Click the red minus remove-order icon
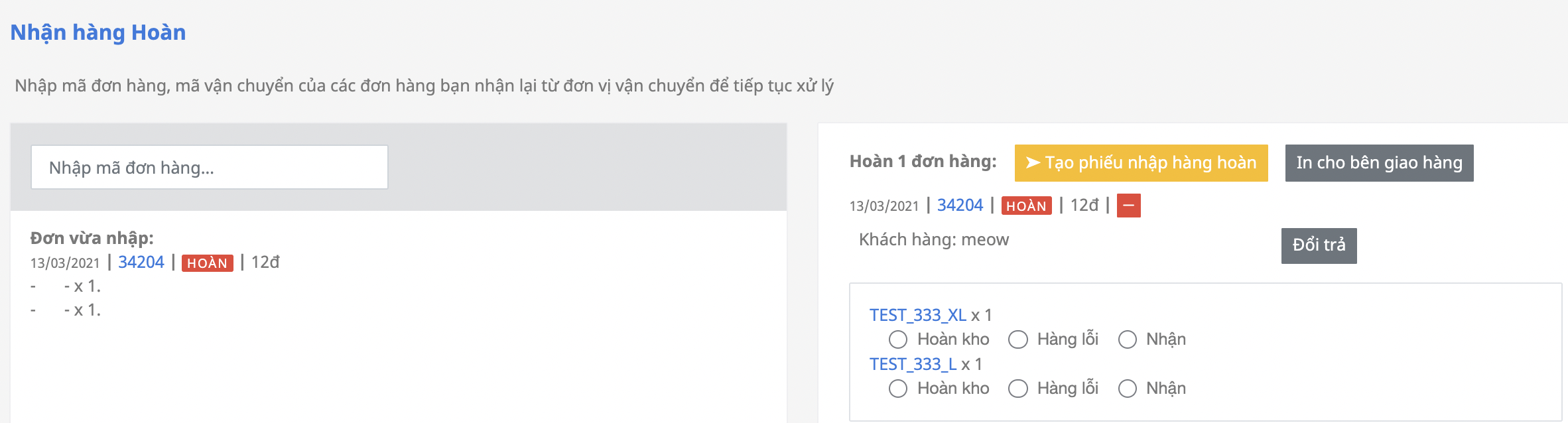 point(1128,206)
